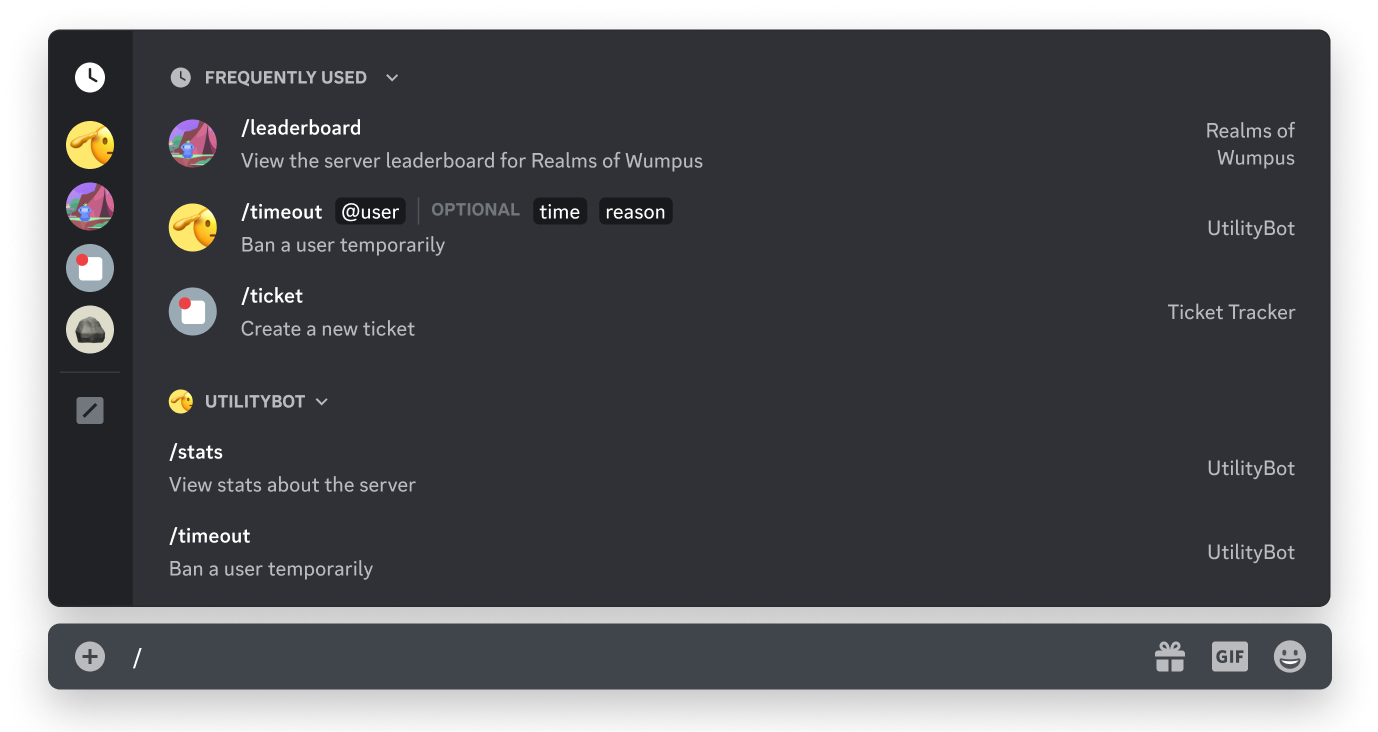Select the rock avatar in the sidebar
Image resolution: width=1378 pixels, height=732 pixels.
[x=89, y=329]
